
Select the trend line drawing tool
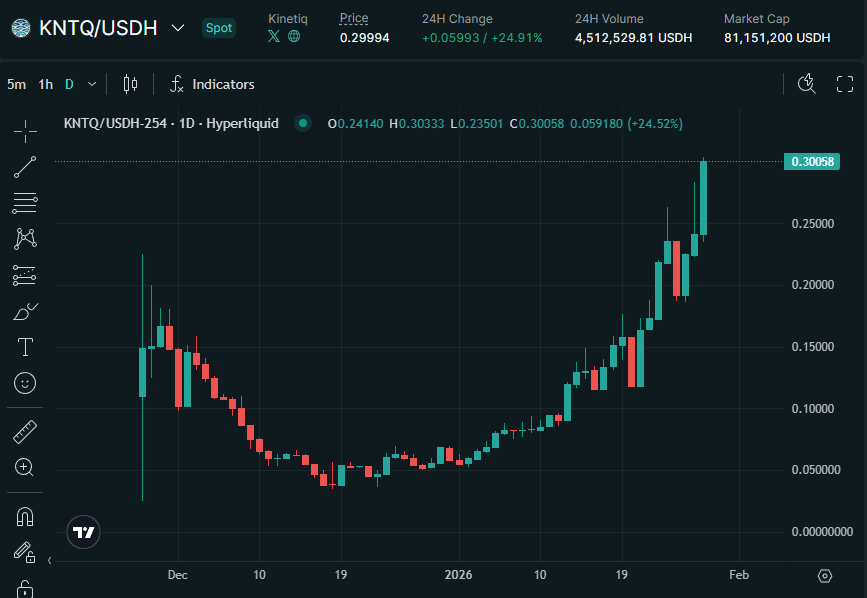coord(24,166)
